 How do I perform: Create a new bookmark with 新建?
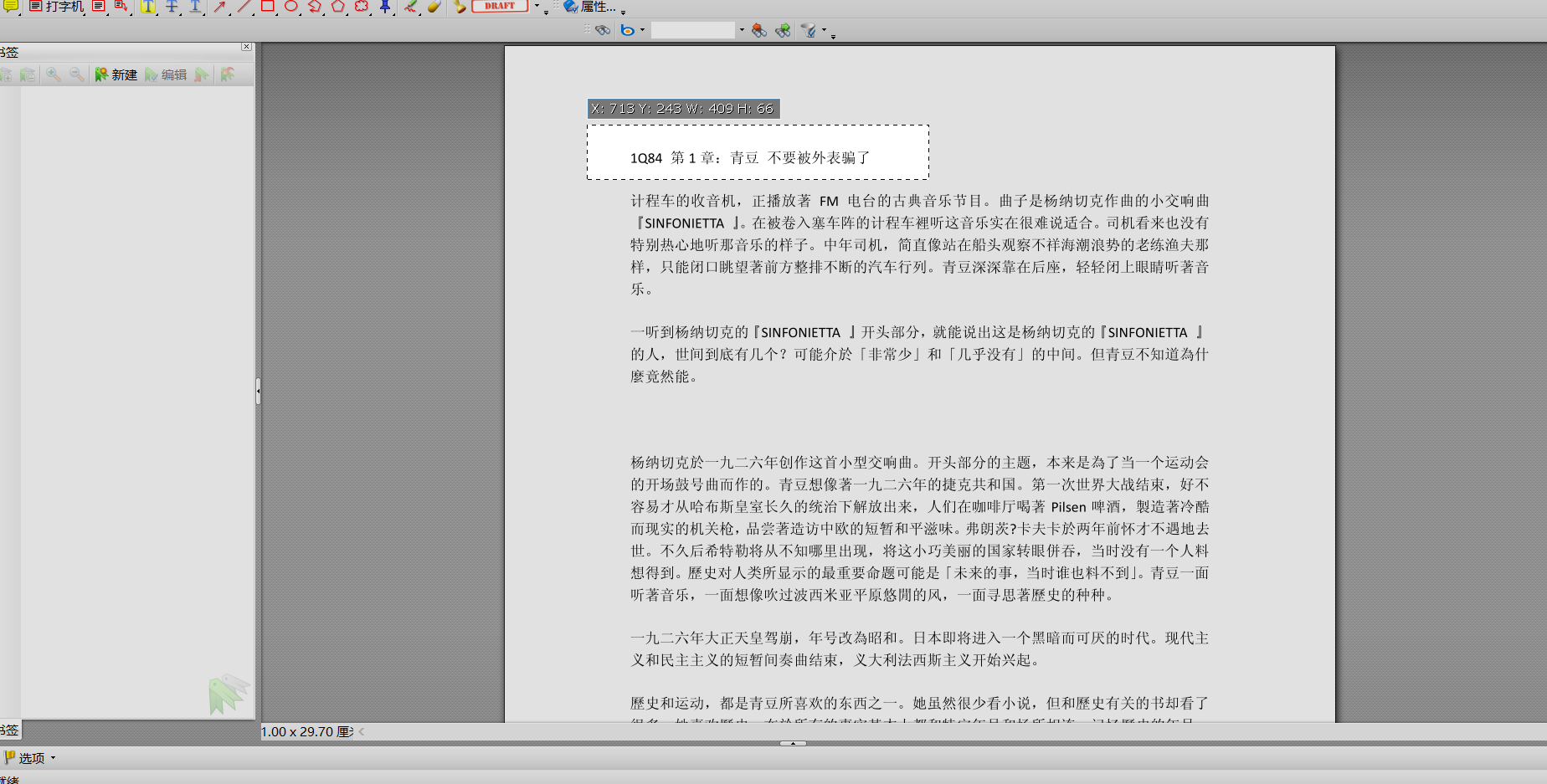116,74
